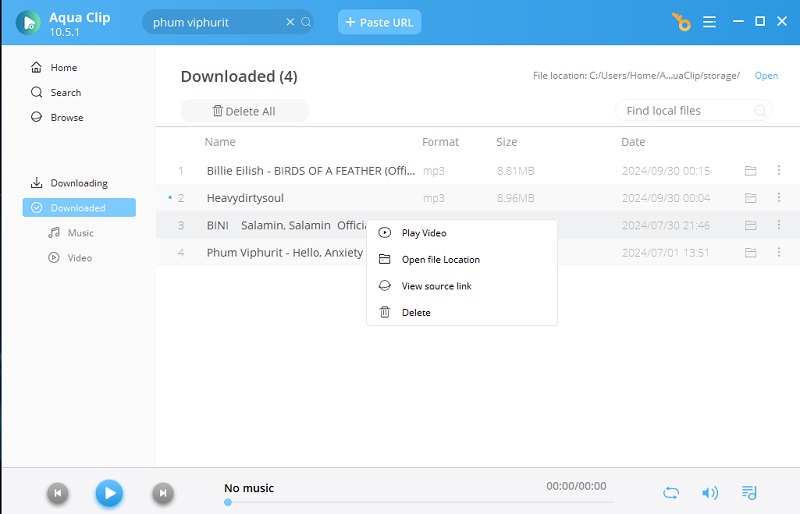Open folder for Phum Viphurit track

pyautogui.click(x=750, y=253)
